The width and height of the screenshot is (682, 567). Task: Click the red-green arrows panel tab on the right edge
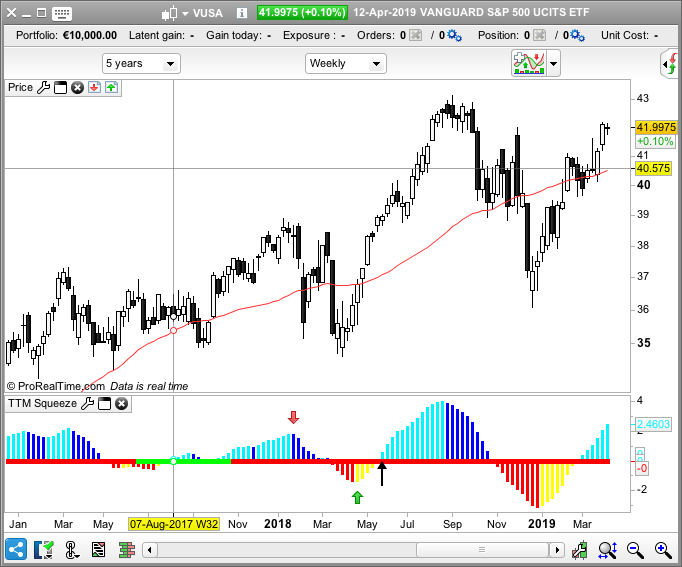pos(671,64)
